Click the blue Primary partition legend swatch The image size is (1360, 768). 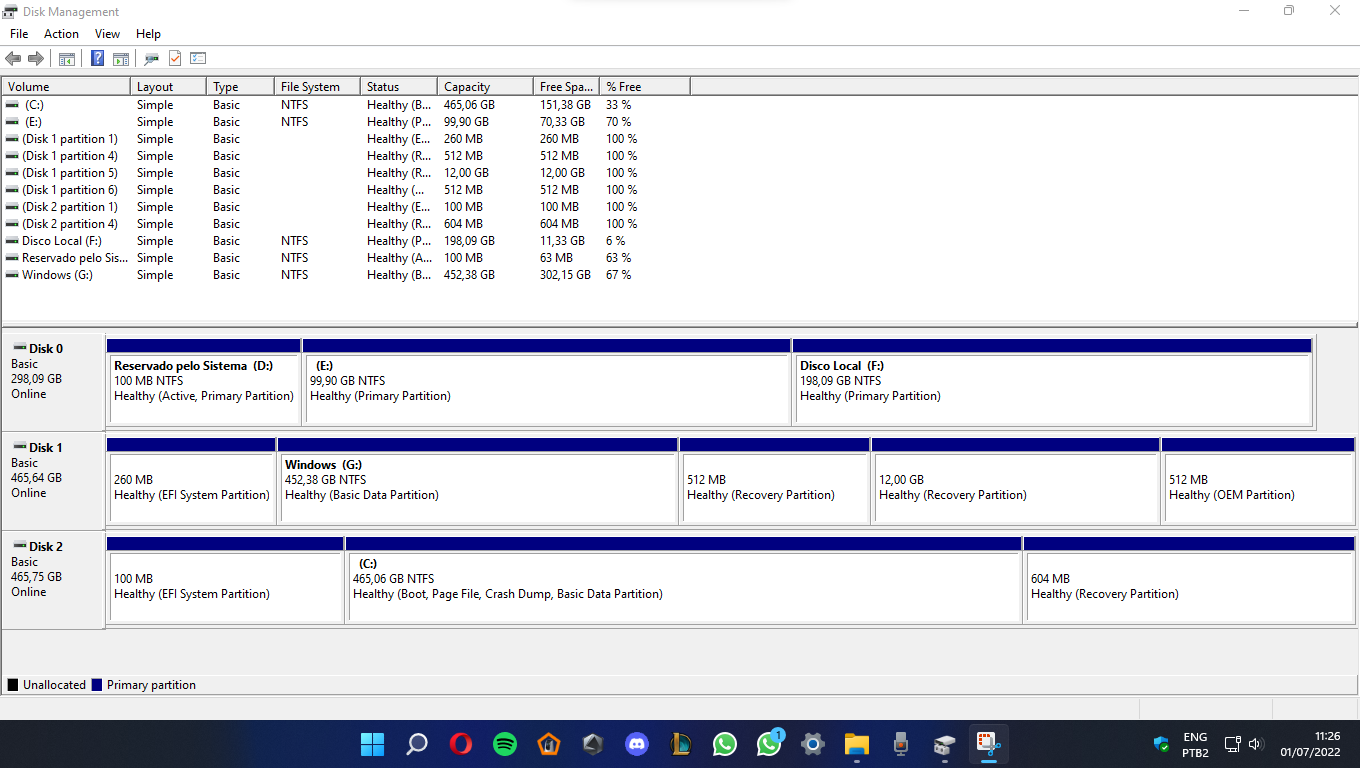[x=97, y=685]
